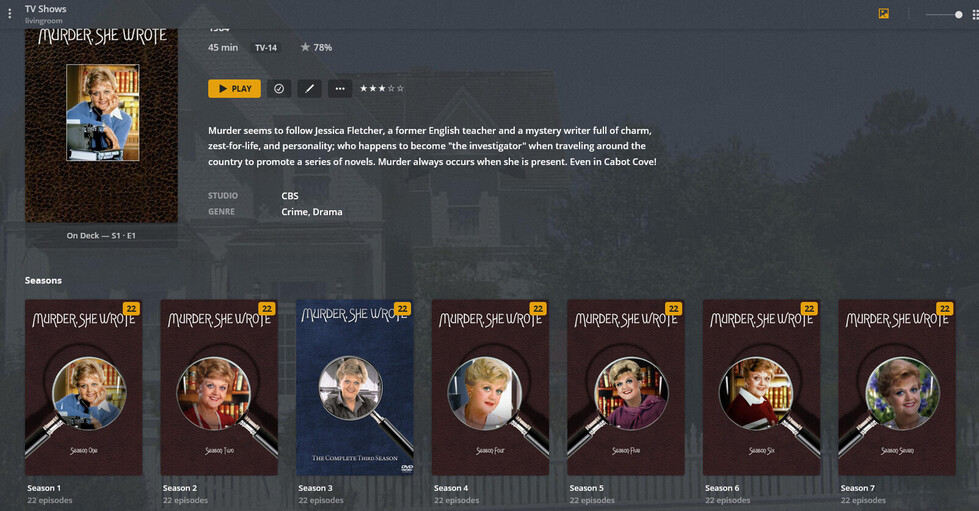Click the 45 min duration text
This screenshot has height=511, width=979.
(223, 47)
